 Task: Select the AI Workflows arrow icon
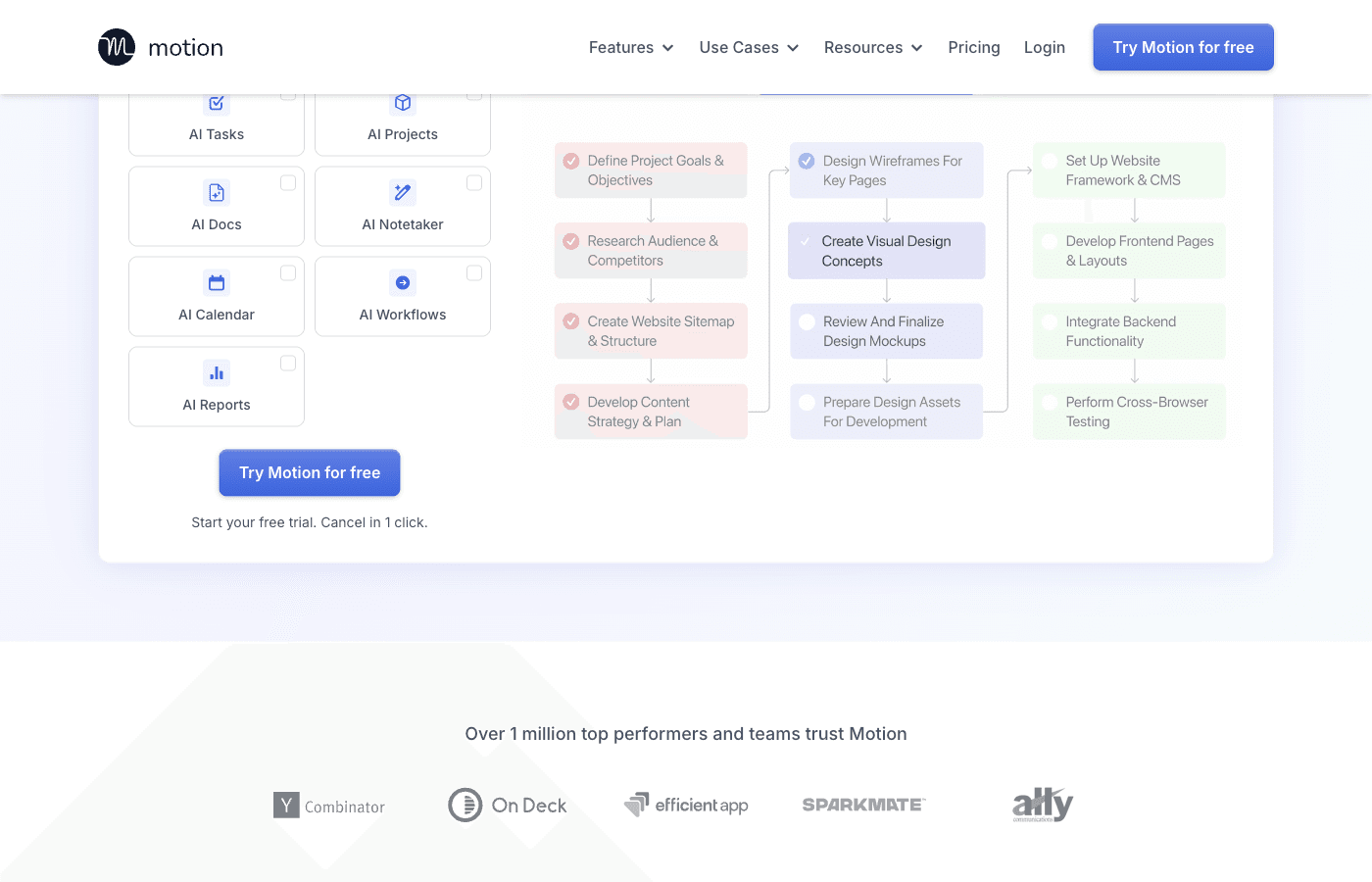(403, 282)
